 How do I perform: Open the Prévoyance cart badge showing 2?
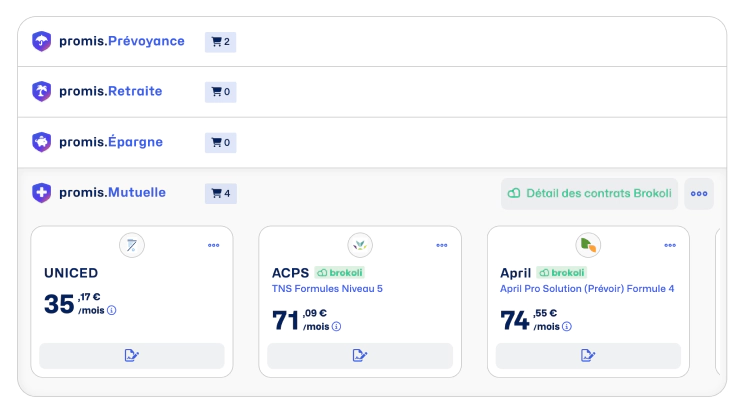(x=221, y=42)
